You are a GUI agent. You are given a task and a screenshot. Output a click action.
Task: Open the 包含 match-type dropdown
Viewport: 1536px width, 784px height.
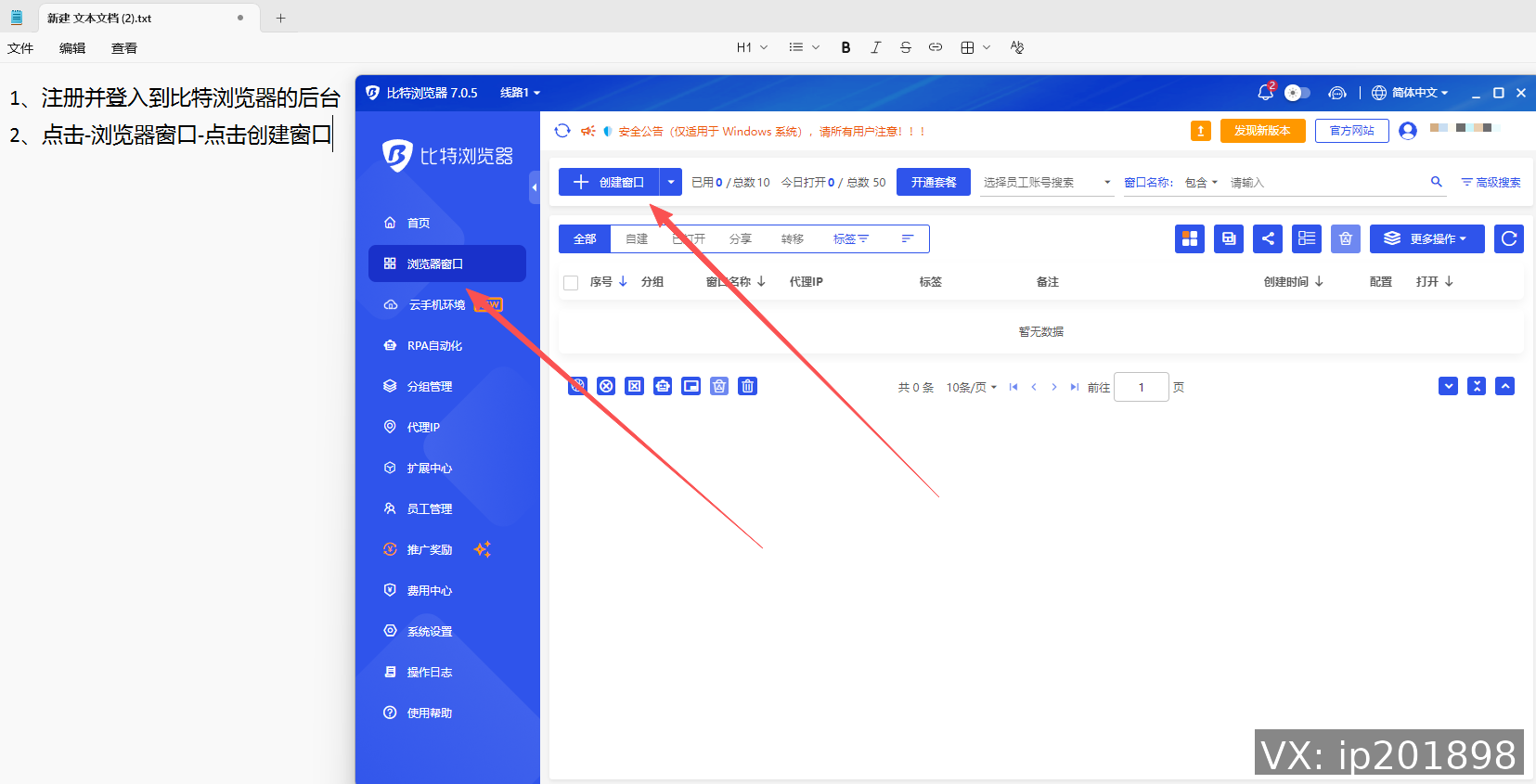point(1201,183)
